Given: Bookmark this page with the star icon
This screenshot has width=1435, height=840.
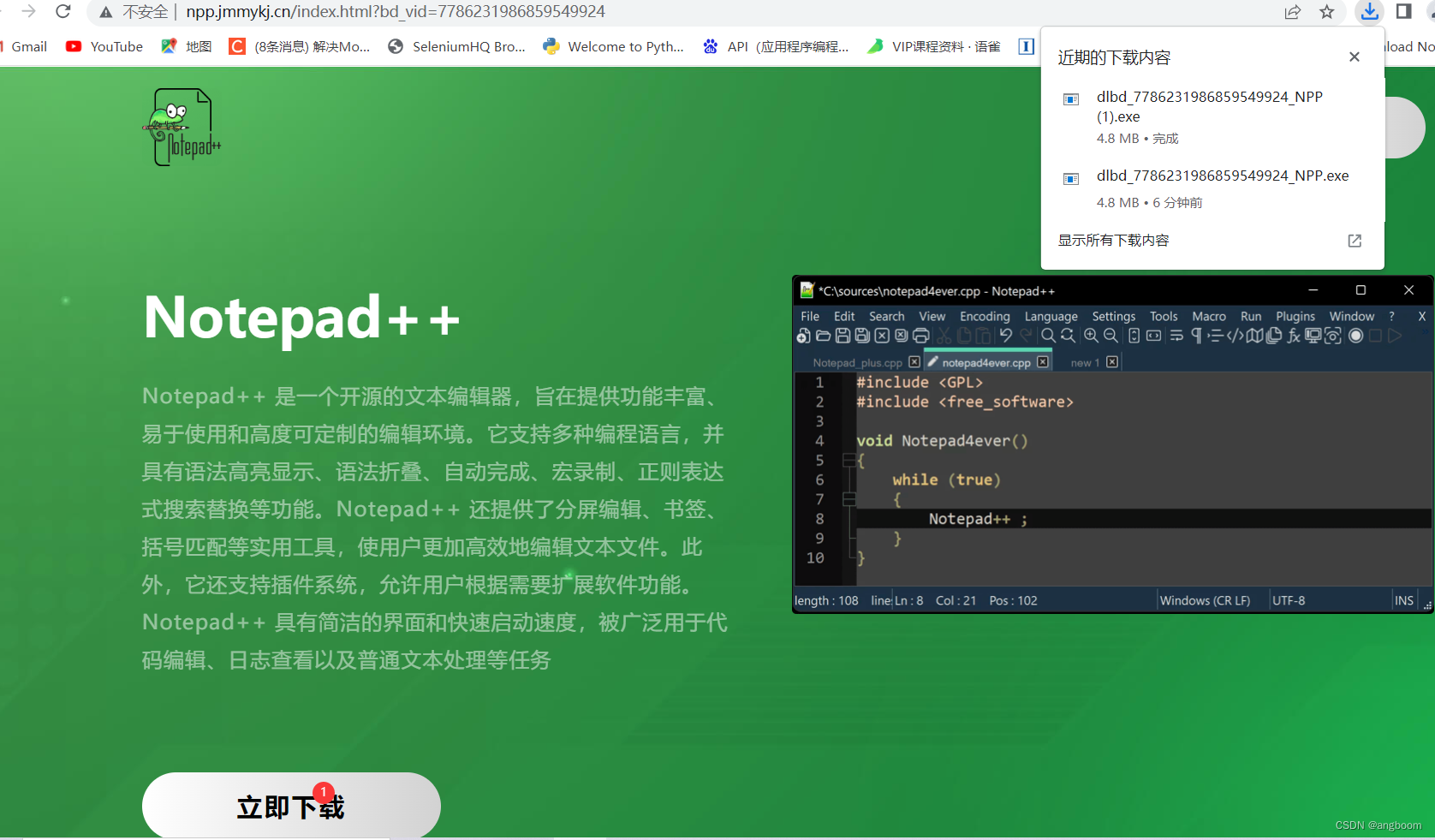Looking at the screenshot, I should [x=1327, y=11].
